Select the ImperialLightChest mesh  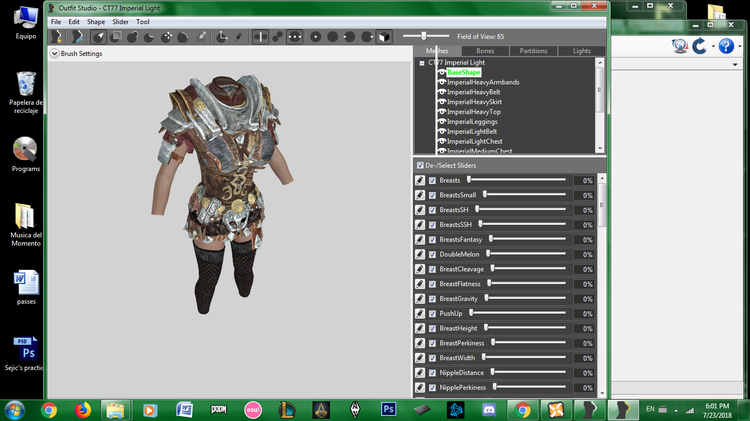point(474,142)
